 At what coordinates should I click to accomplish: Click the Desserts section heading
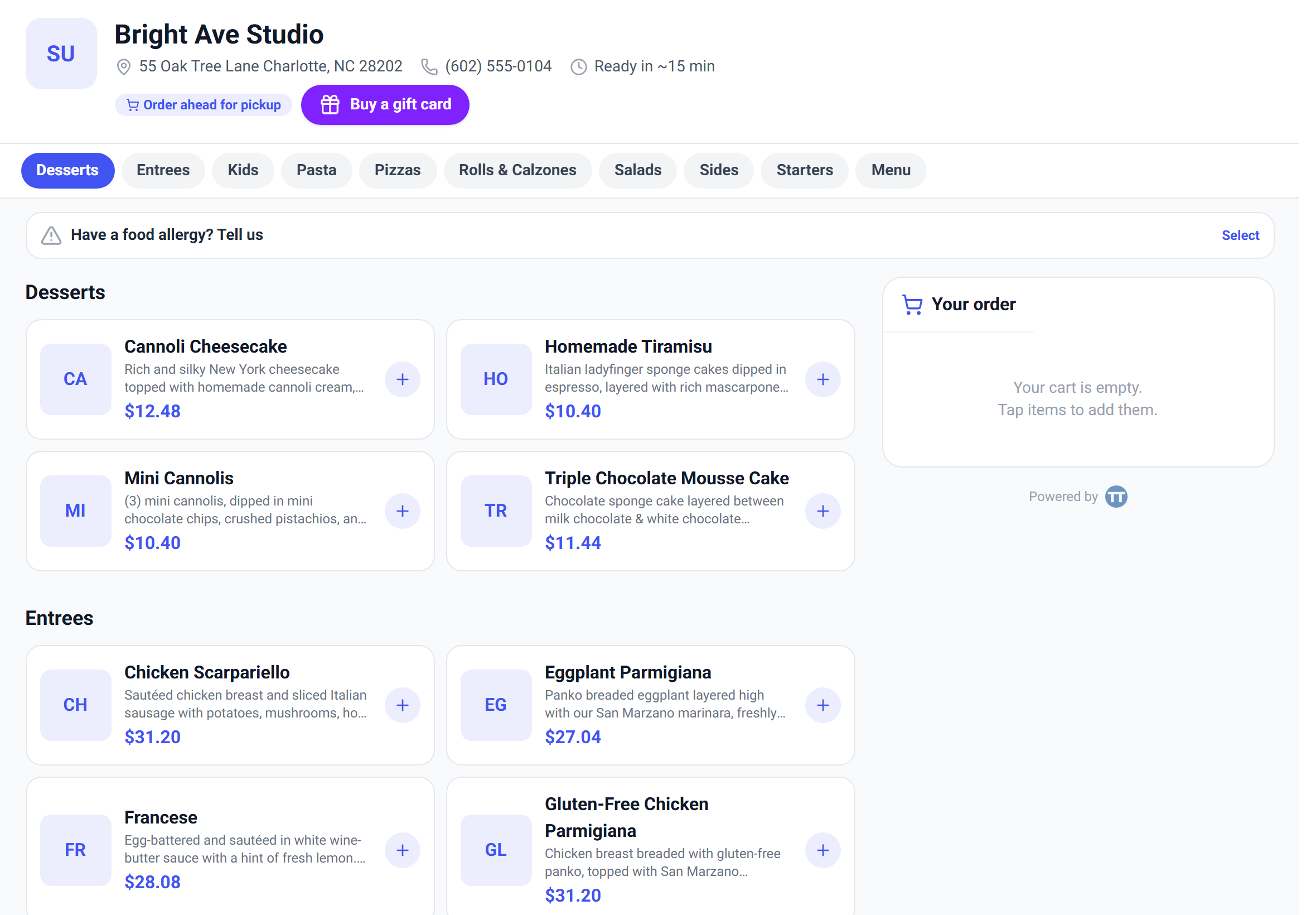coord(65,292)
